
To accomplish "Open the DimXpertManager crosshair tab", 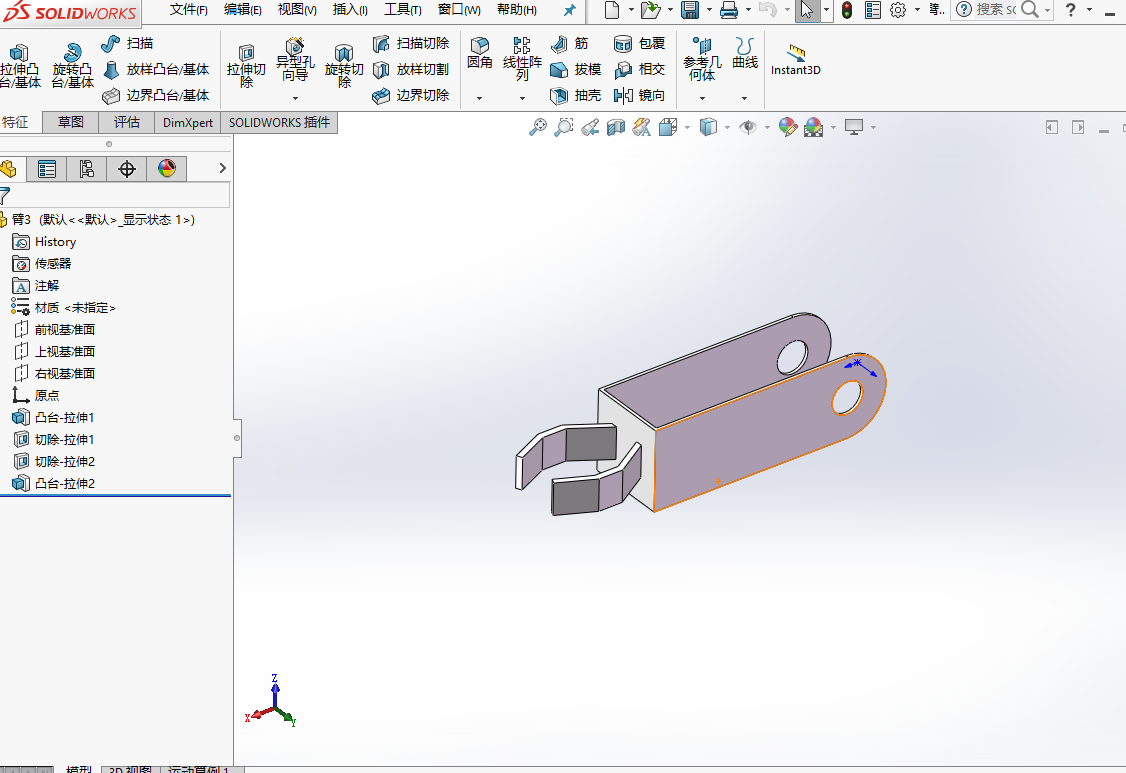I will tap(126, 169).
